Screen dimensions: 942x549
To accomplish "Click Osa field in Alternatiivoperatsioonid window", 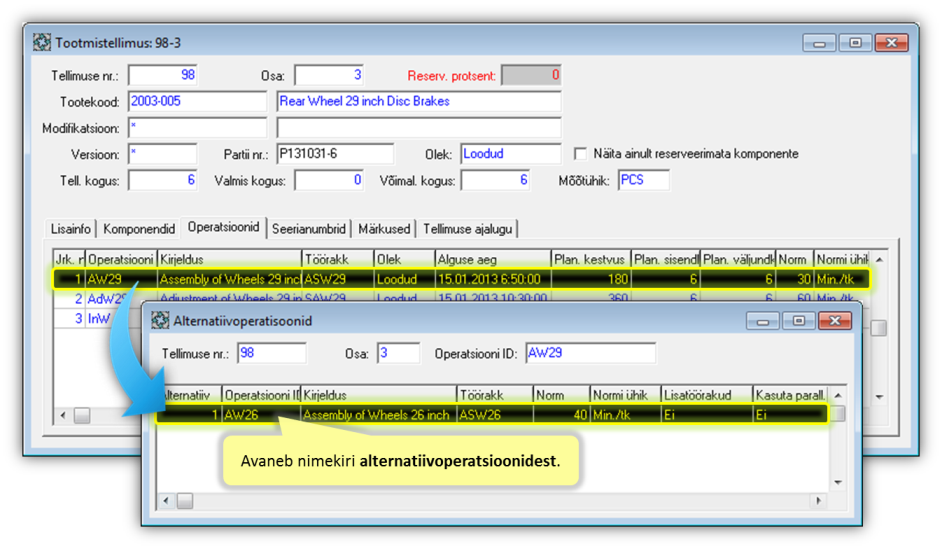I will click(398, 353).
